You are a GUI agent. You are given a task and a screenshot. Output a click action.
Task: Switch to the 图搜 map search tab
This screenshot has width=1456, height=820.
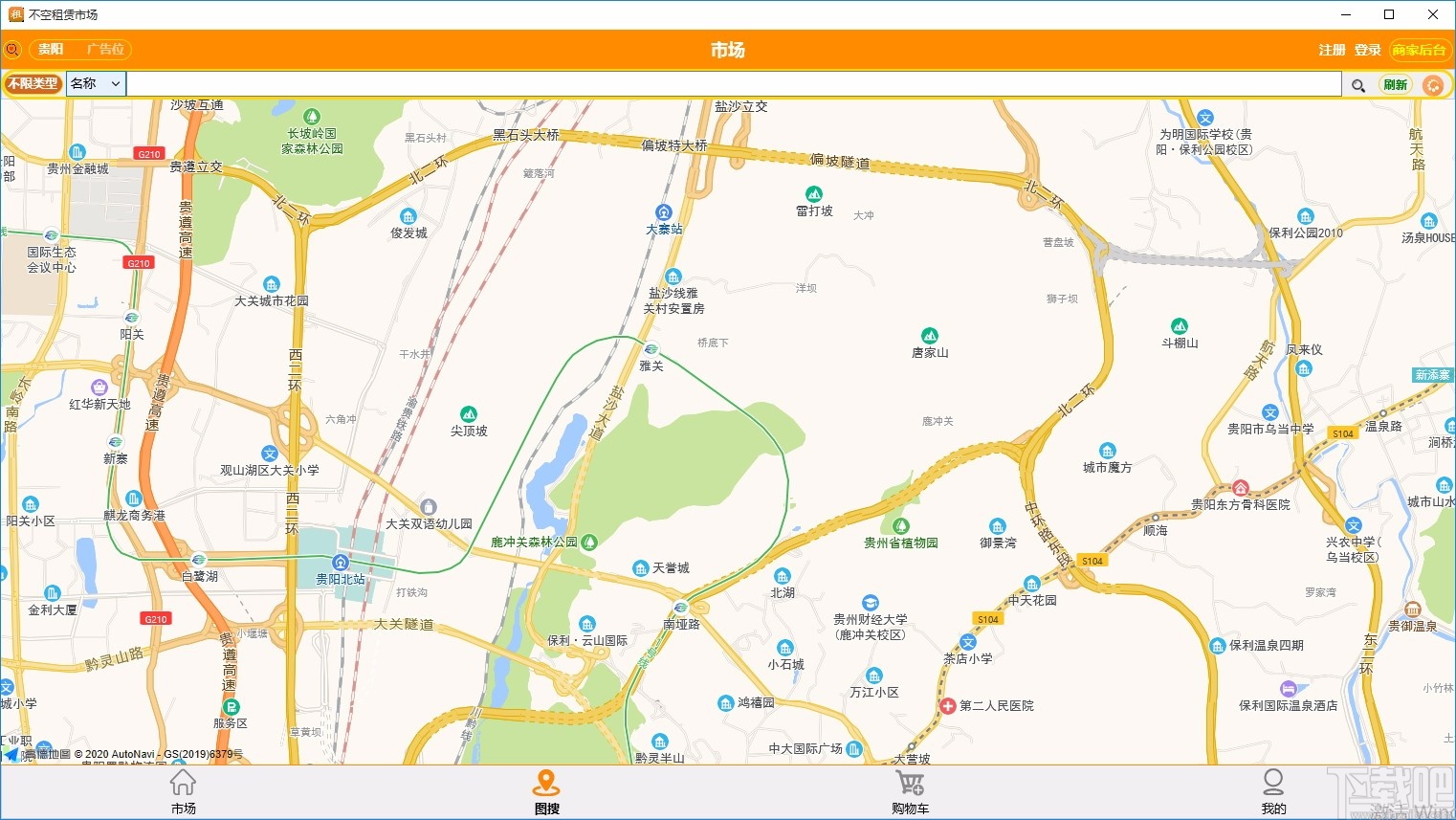(x=546, y=792)
